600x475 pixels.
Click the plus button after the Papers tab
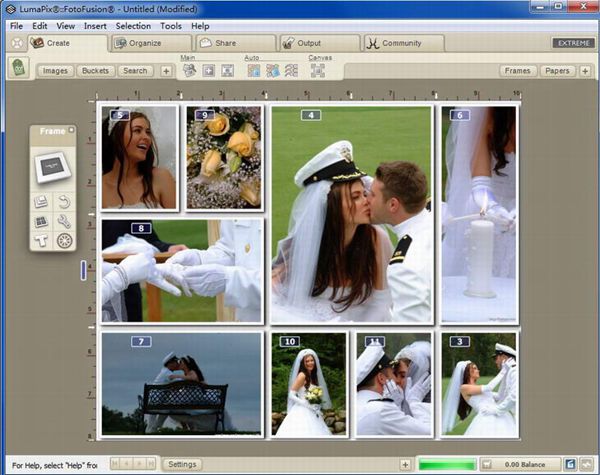(x=585, y=71)
